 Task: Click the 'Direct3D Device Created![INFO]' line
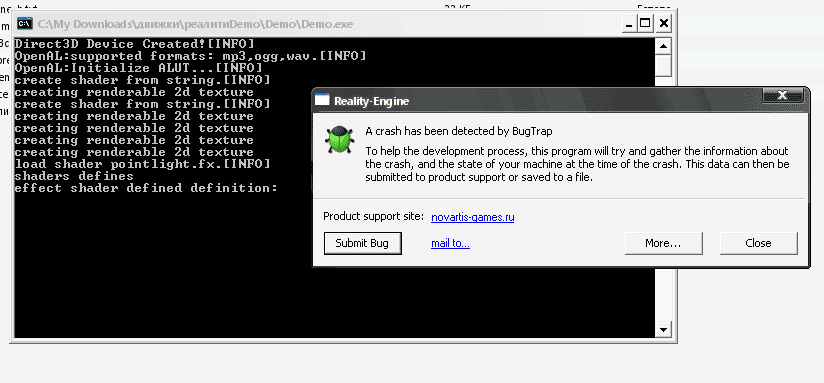point(135,44)
